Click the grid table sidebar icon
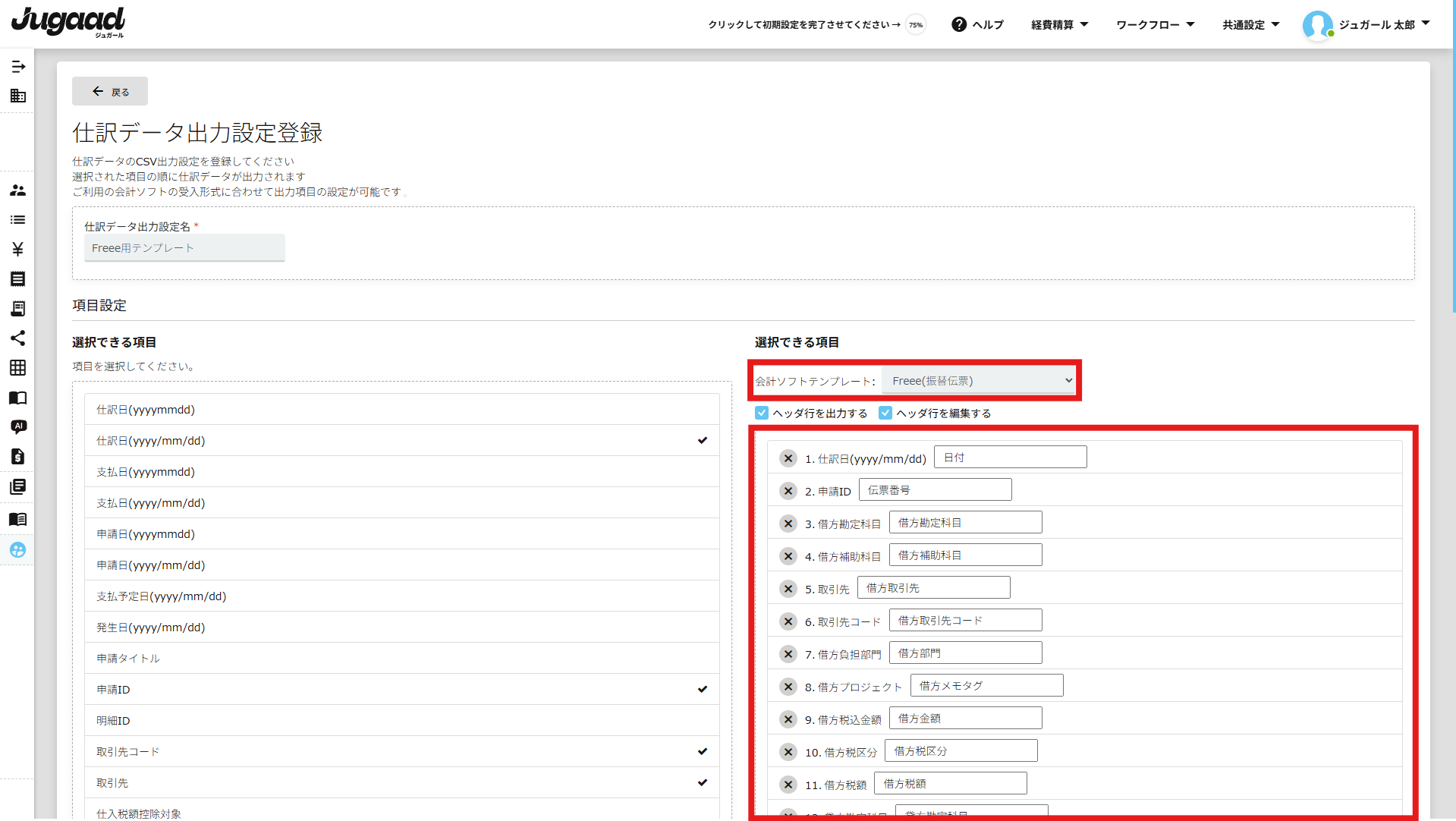The width and height of the screenshot is (1456, 821). coord(18,368)
